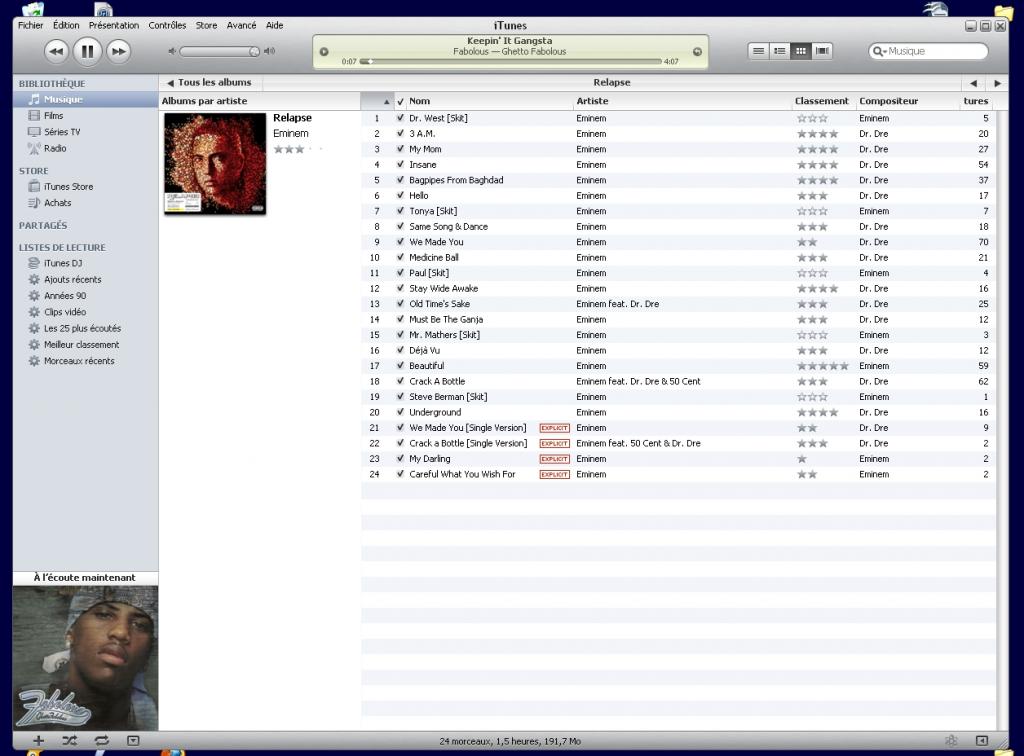Screen dimensions: 1024x756
Task: Adjust the volume slider
Action: 219,51
